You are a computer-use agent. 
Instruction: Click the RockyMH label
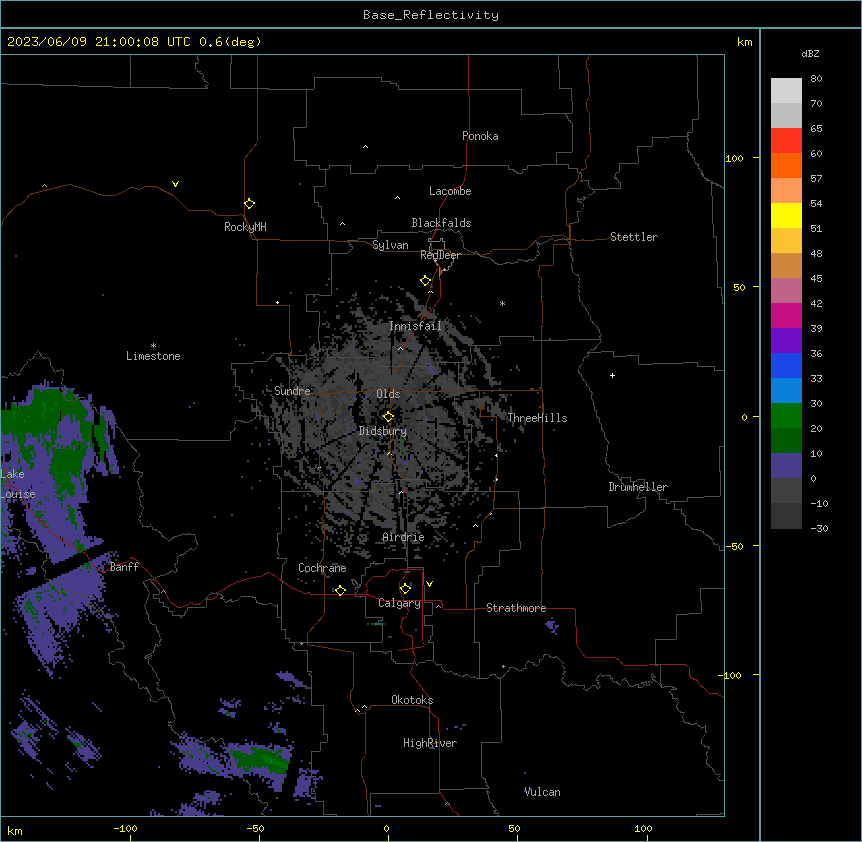click(x=245, y=227)
